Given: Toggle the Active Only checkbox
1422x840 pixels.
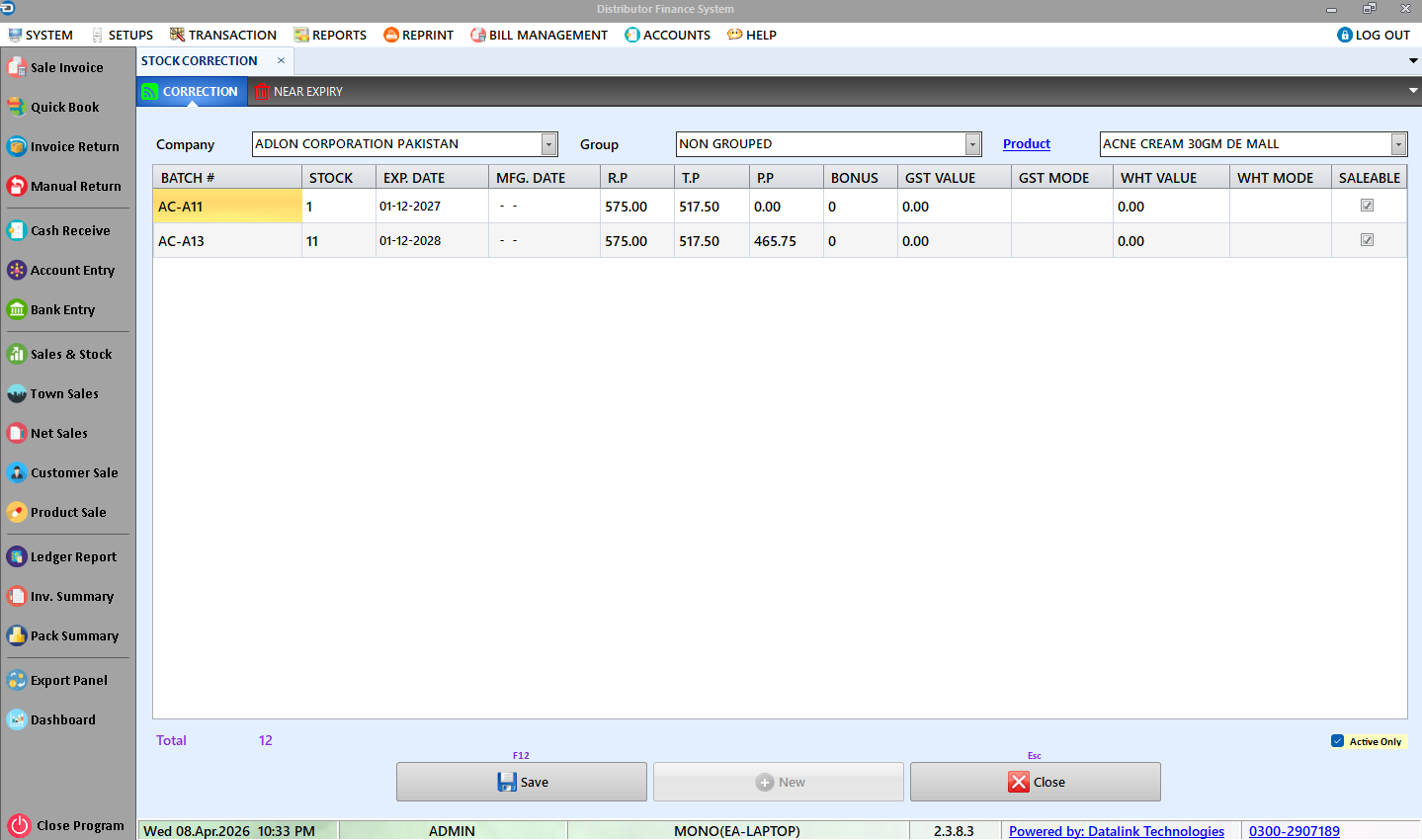Looking at the screenshot, I should coord(1337,741).
